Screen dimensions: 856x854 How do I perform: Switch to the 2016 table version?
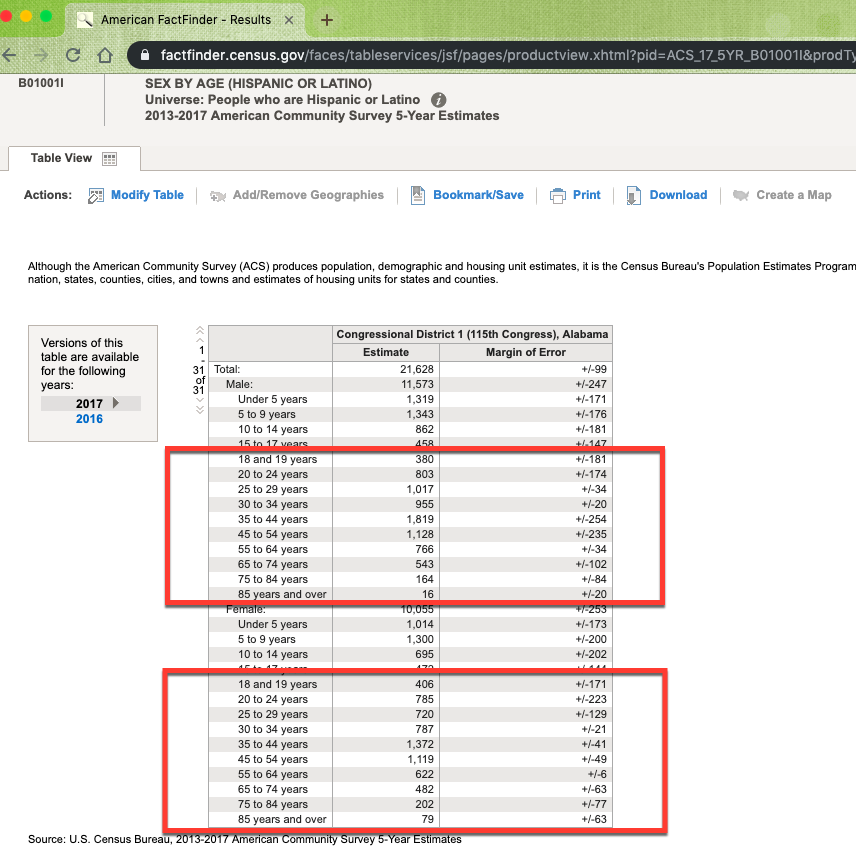point(89,419)
